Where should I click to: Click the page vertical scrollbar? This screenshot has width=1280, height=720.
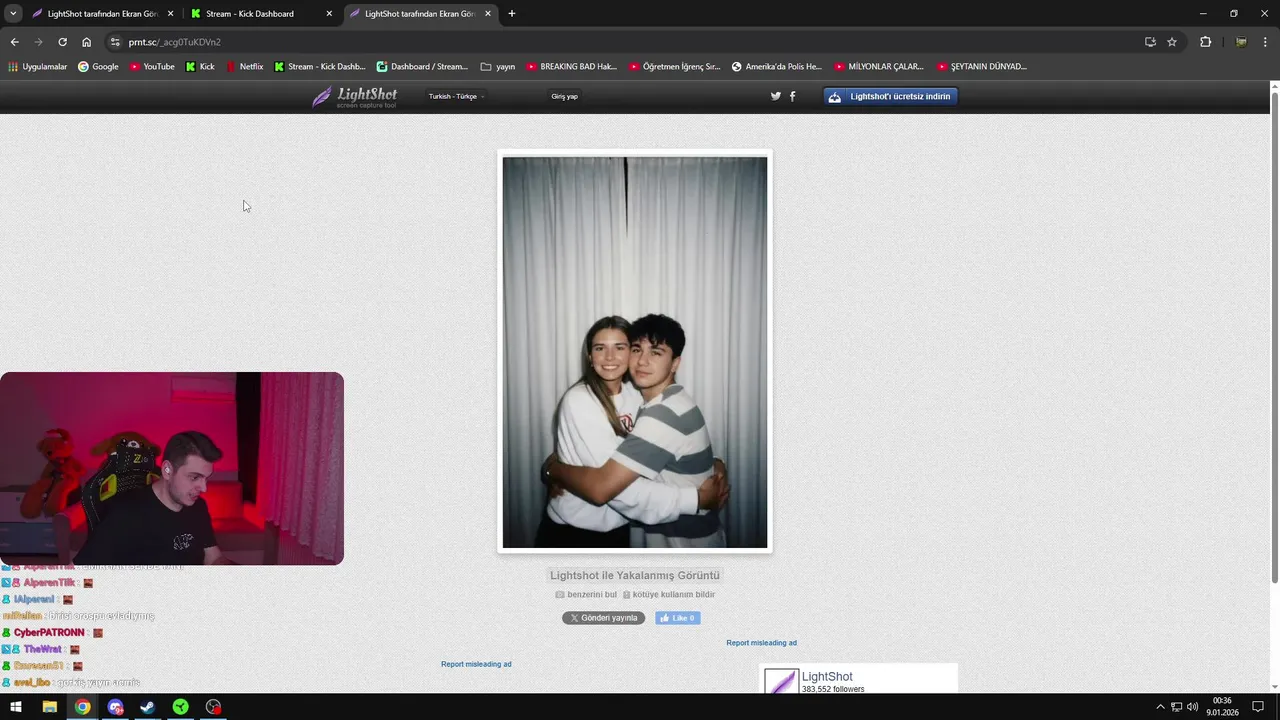point(1274,336)
